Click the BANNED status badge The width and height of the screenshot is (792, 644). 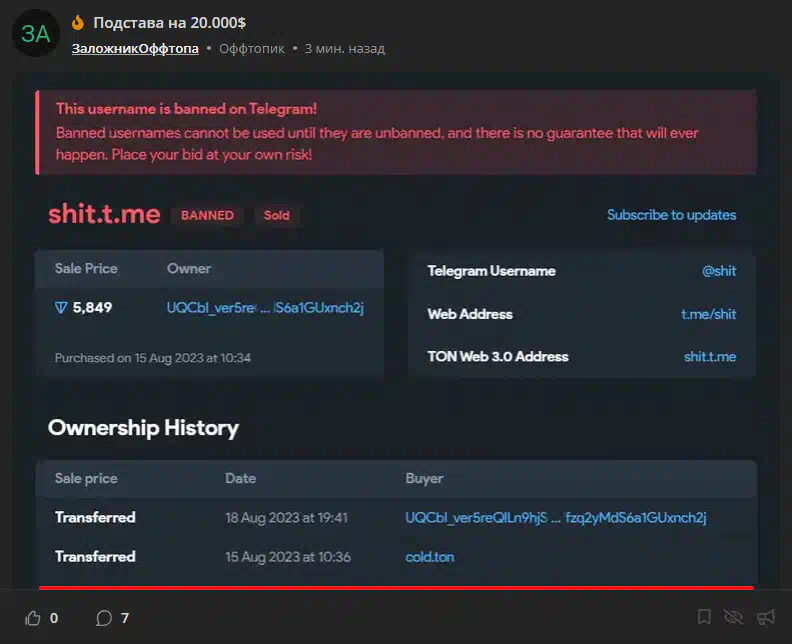(207, 215)
